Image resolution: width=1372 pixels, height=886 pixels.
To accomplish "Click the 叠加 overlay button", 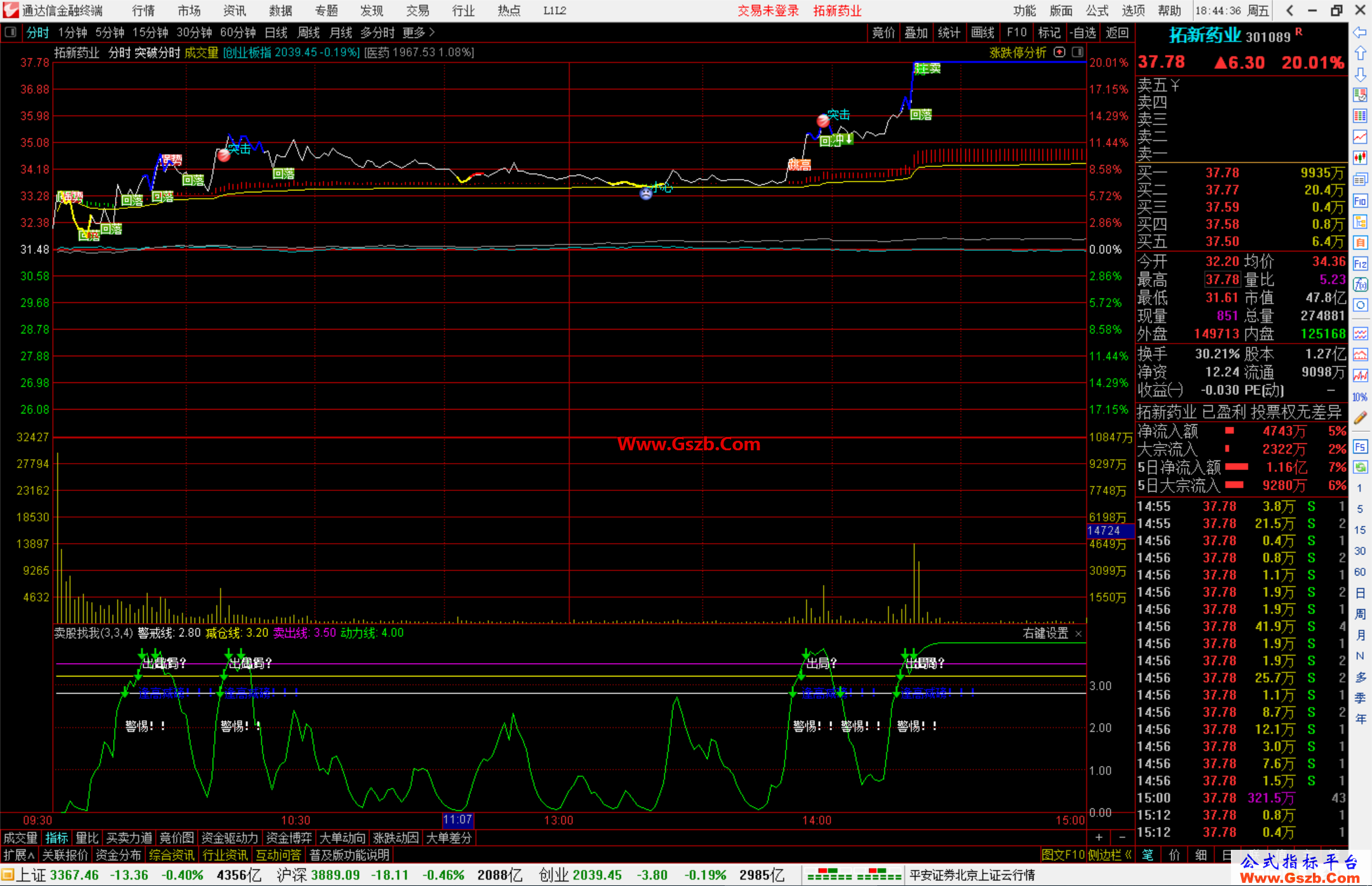I will click(x=916, y=32).
